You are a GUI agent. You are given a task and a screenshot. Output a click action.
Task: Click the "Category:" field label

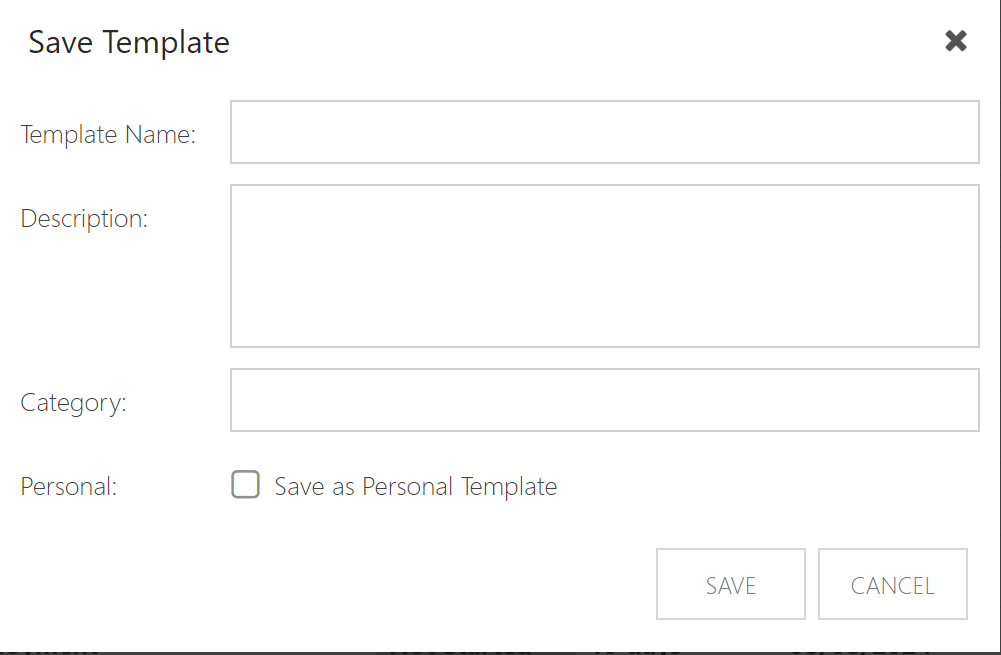[73, 403]
